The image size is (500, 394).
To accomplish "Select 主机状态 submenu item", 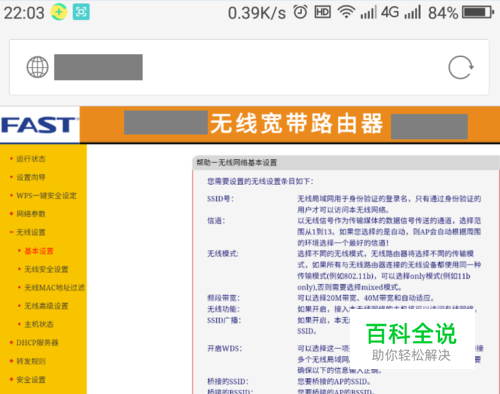I will [39, 324].
